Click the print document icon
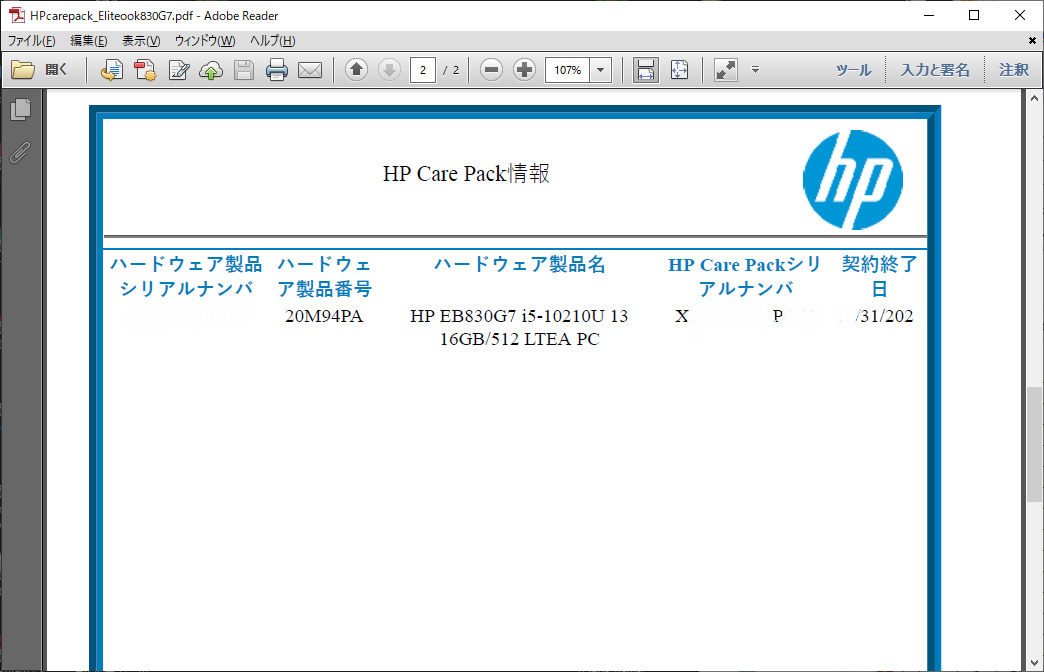Image resolution: width=1044 pixels, height=672 pixels. (x=277, y=70)
